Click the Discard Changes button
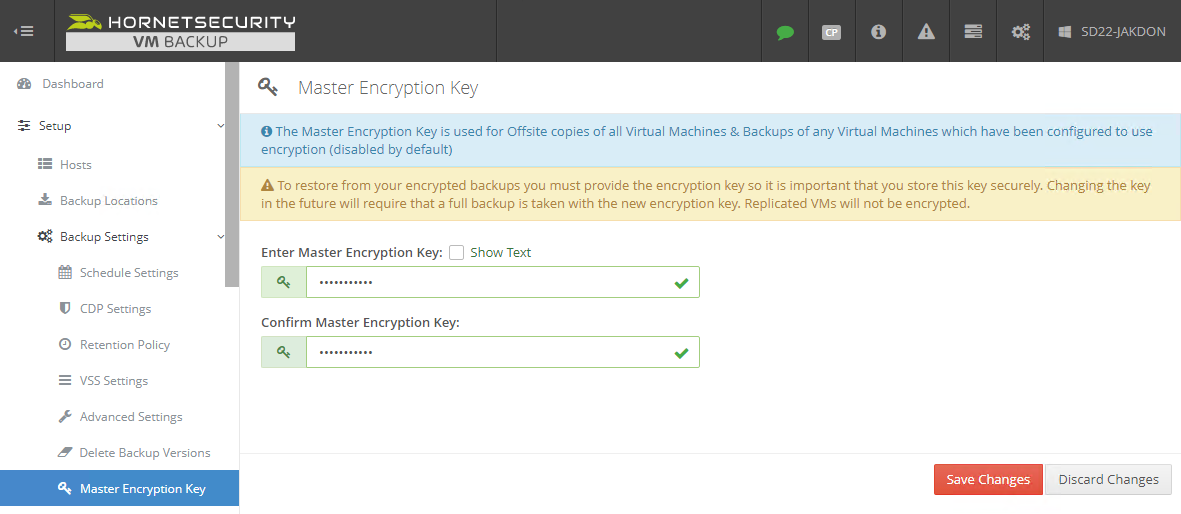 [x=1108, y=480]
